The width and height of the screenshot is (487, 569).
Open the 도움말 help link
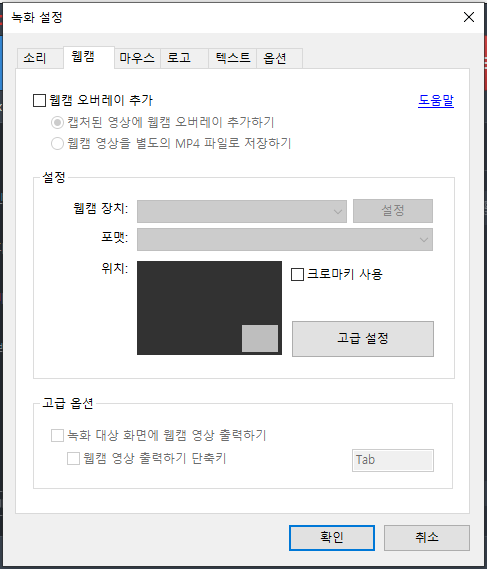436,101
